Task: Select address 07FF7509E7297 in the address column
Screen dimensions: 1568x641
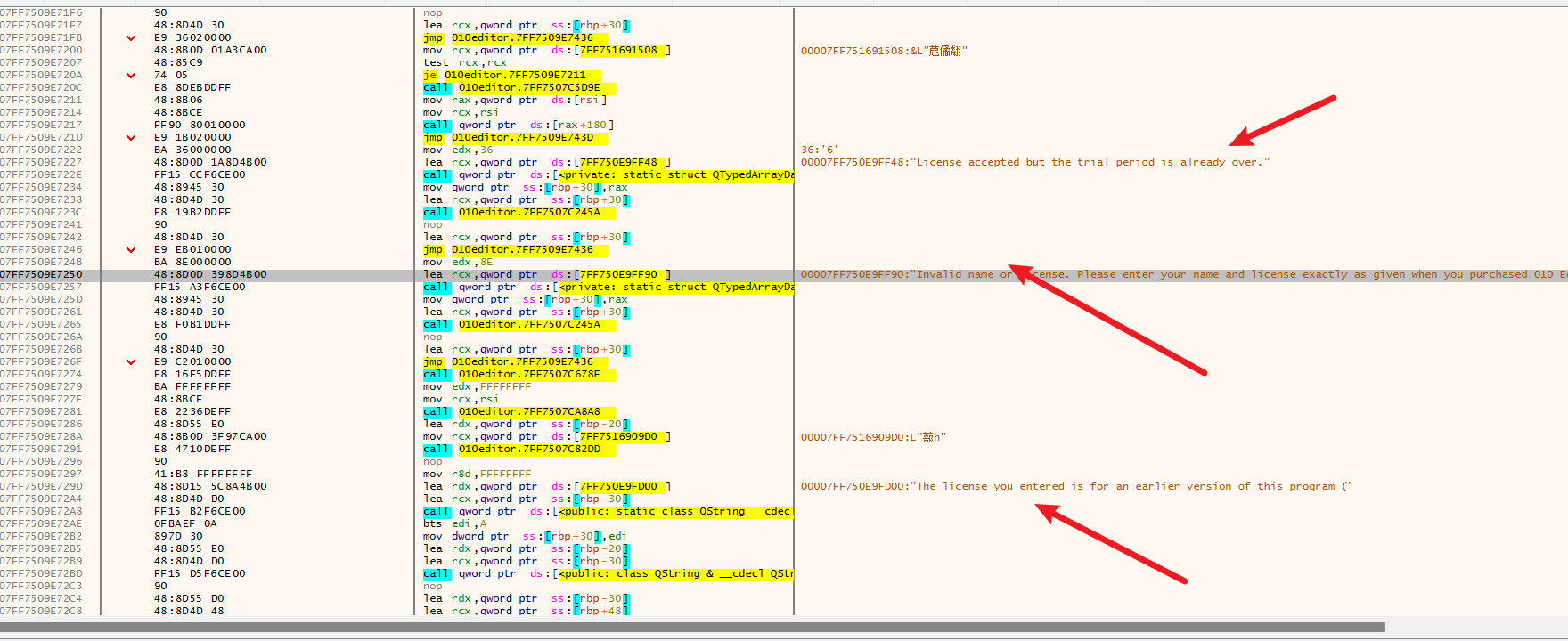Action: [41, 475]
